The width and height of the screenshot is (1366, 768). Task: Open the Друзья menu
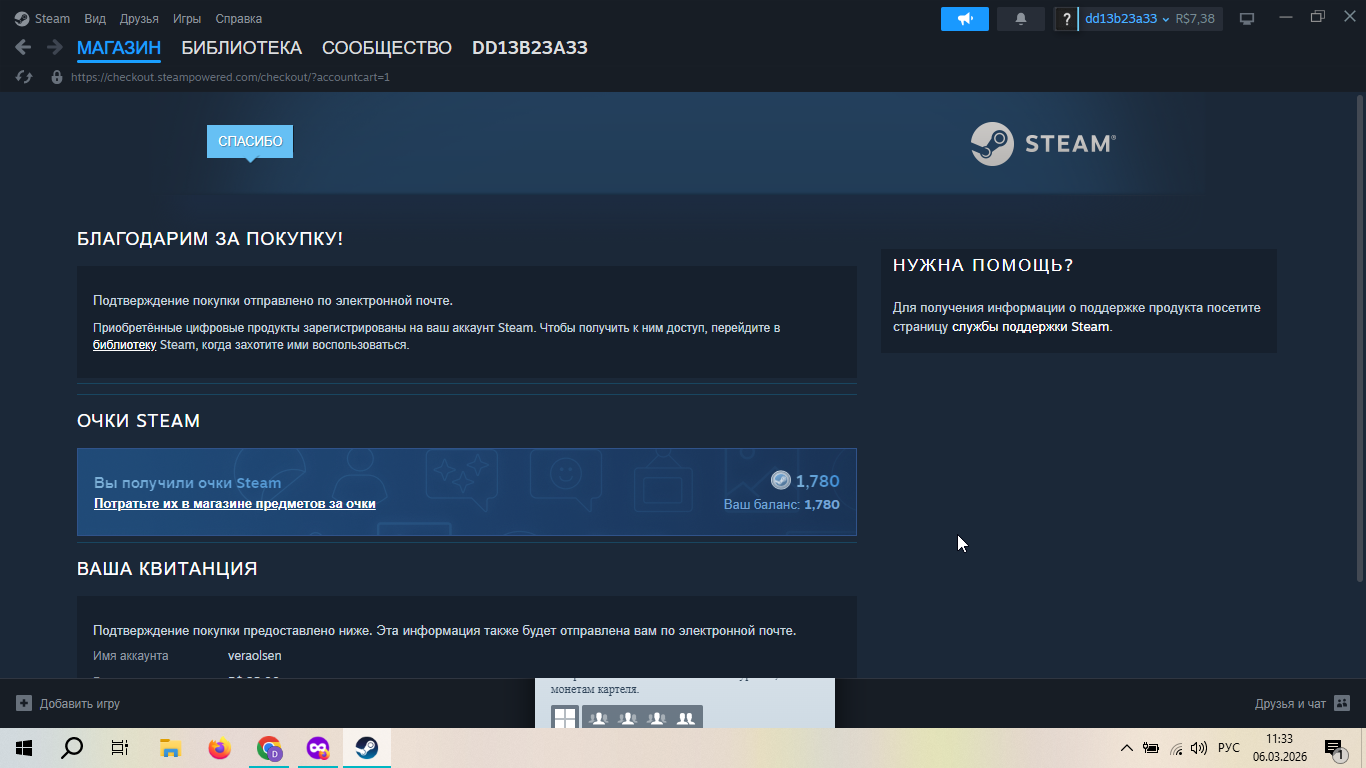coord(139,19)
